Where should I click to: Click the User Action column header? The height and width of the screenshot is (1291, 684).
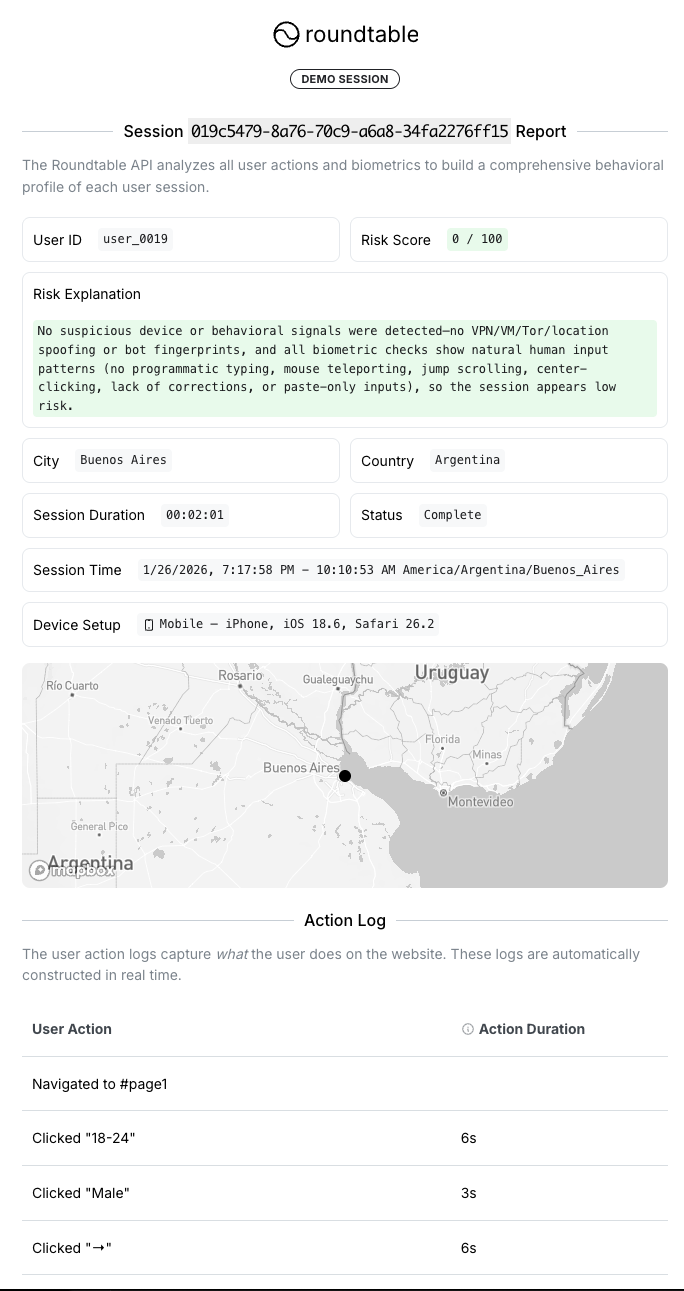click(72, 1029)
